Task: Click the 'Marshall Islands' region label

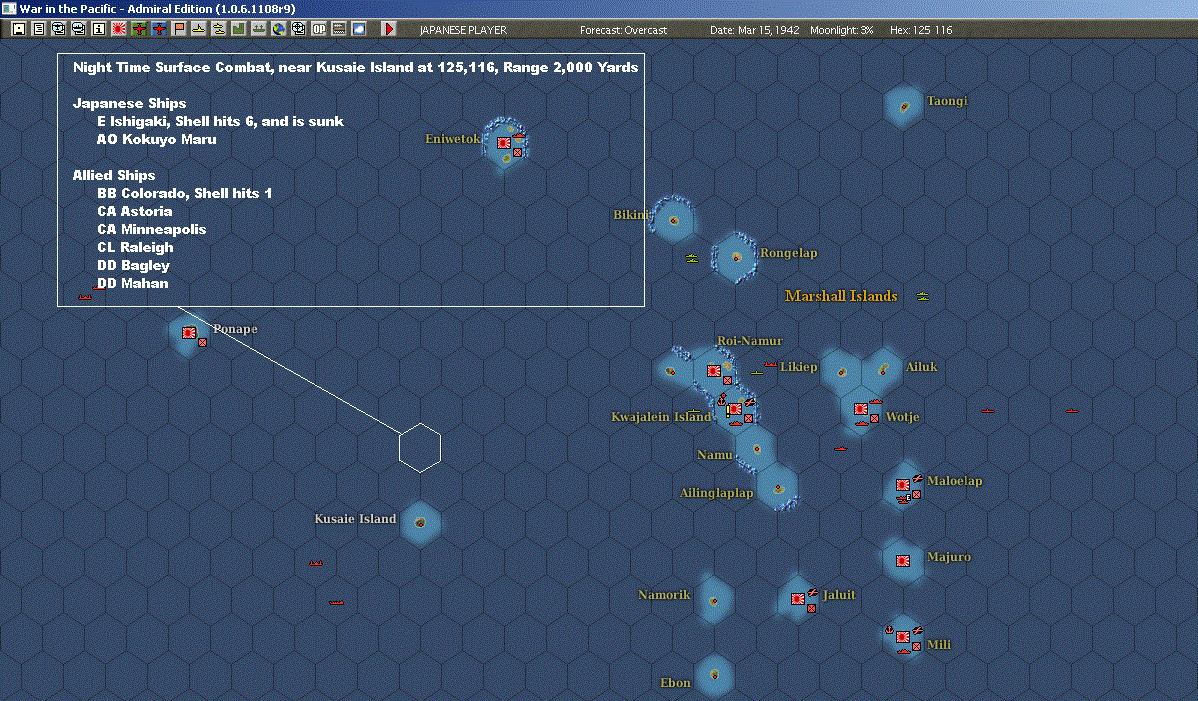Action: [841, 296]
